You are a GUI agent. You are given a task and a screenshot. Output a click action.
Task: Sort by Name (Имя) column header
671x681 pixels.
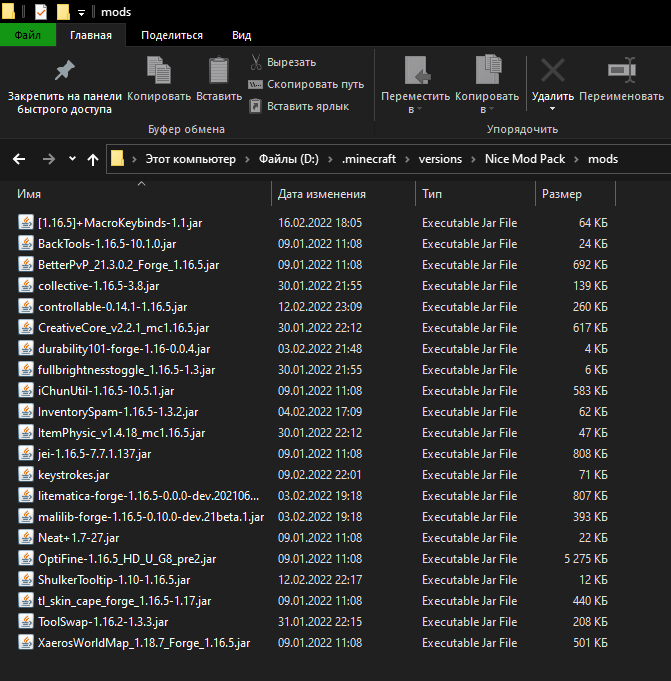click(141, 194)
